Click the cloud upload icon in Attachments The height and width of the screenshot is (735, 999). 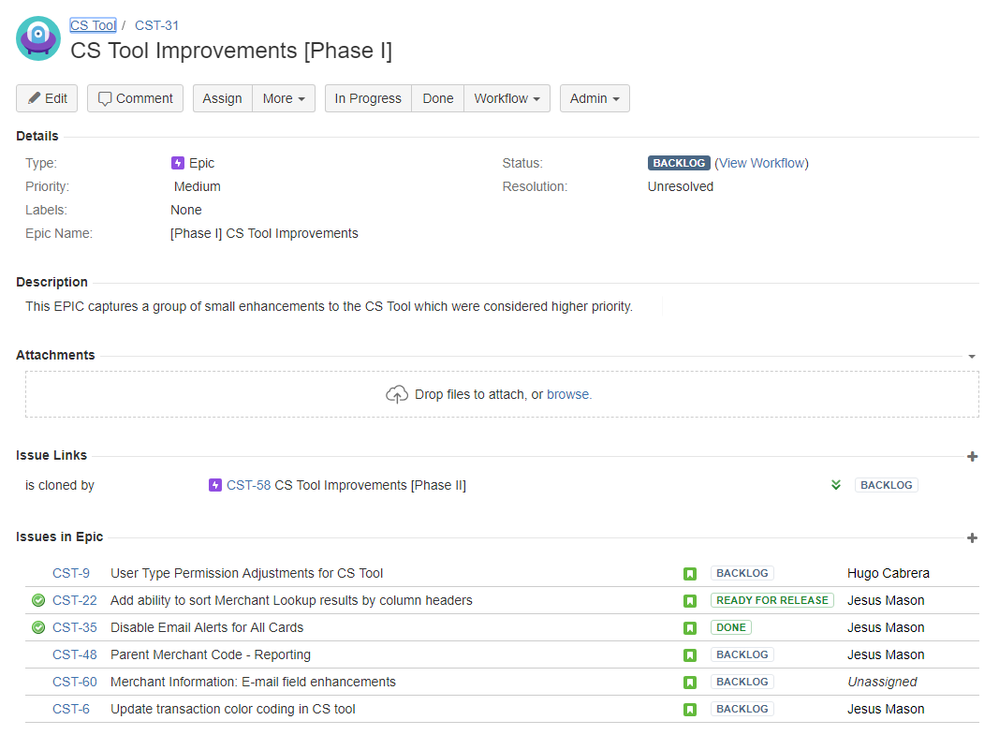(x=397, y=394)
